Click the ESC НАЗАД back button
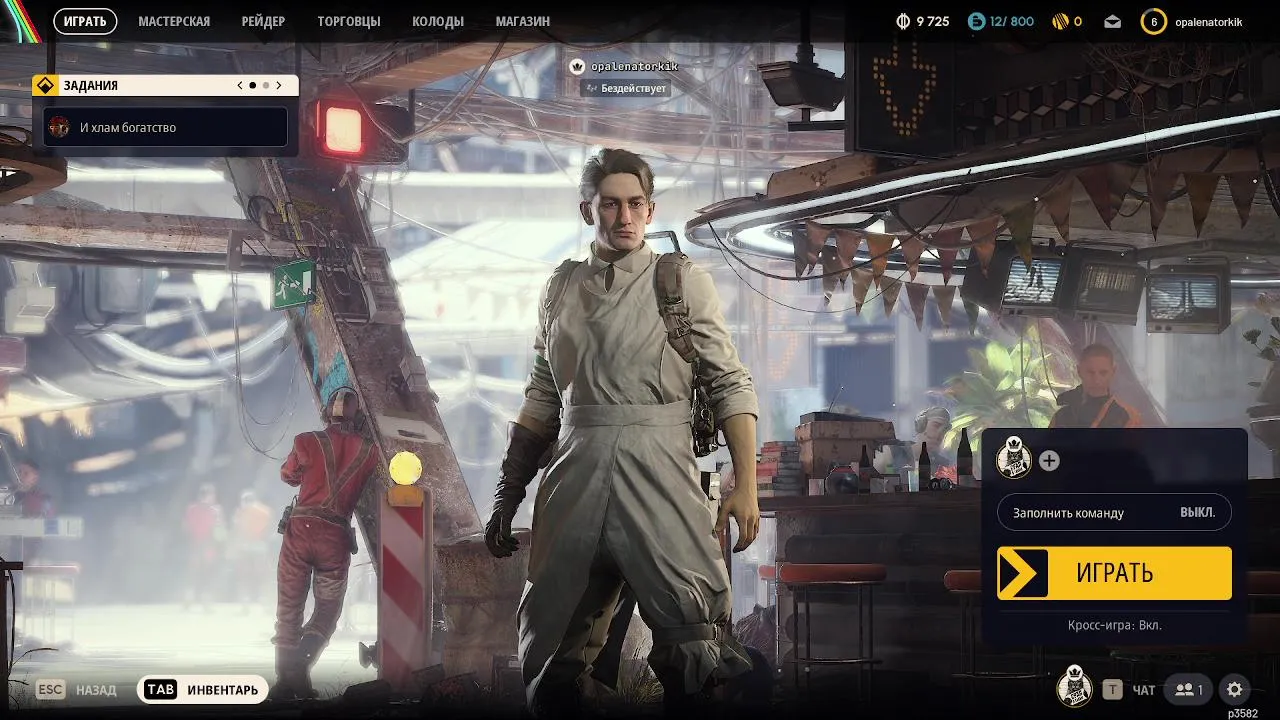The image size is (1280, 720). (77, 690)
